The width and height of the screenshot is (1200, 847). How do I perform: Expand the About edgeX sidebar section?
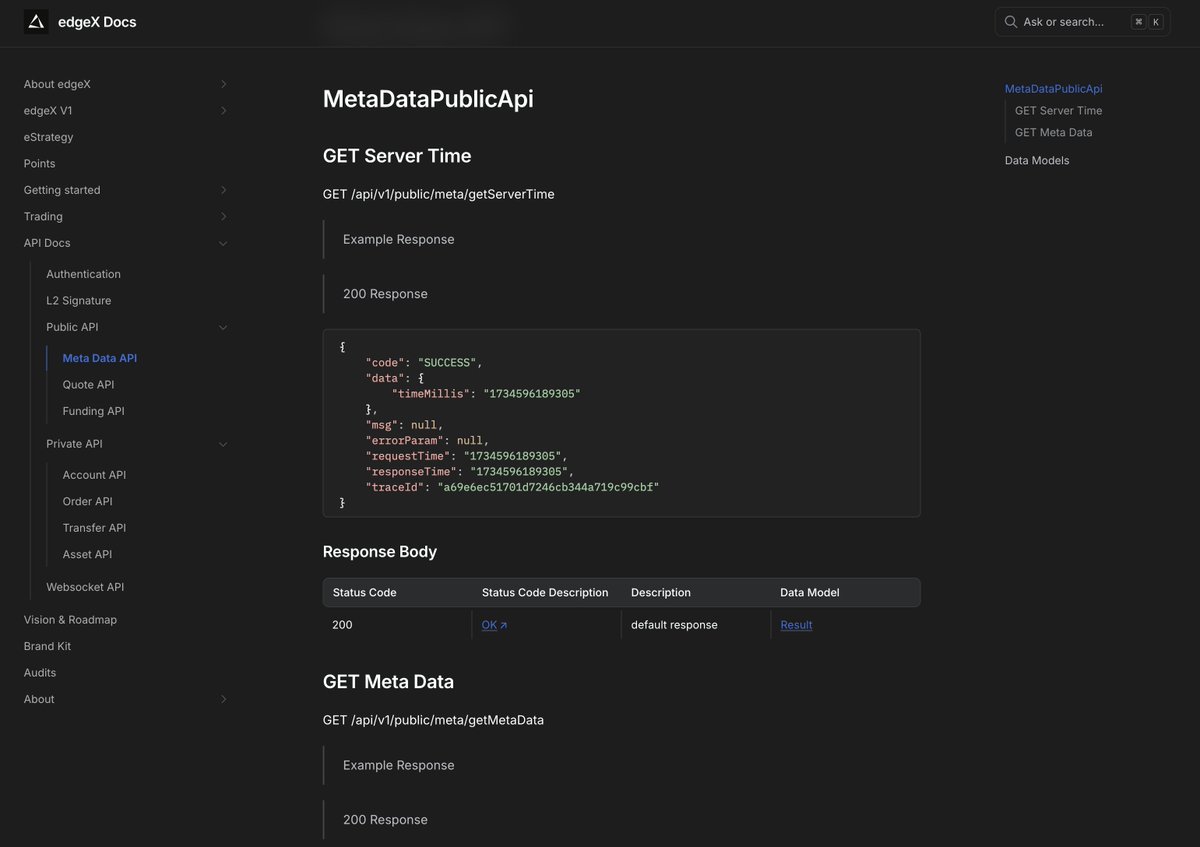(x=223, y=84)
